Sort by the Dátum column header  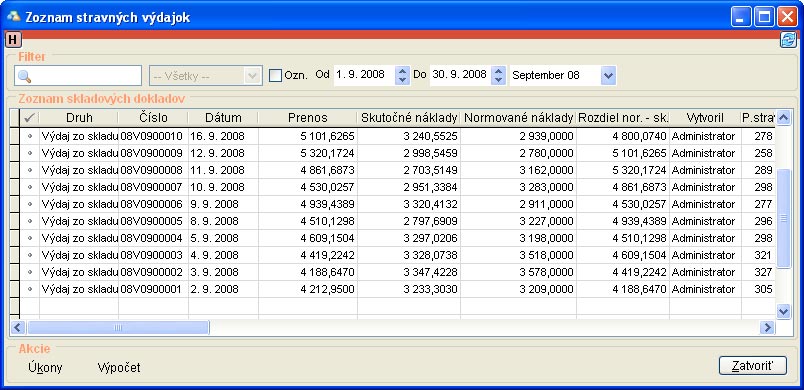(223, 118)
